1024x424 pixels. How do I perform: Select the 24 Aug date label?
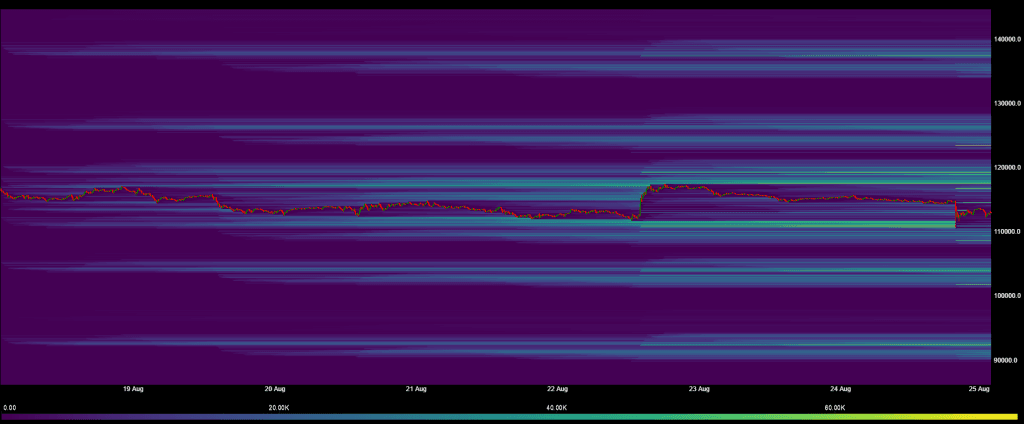click(840, 389)
